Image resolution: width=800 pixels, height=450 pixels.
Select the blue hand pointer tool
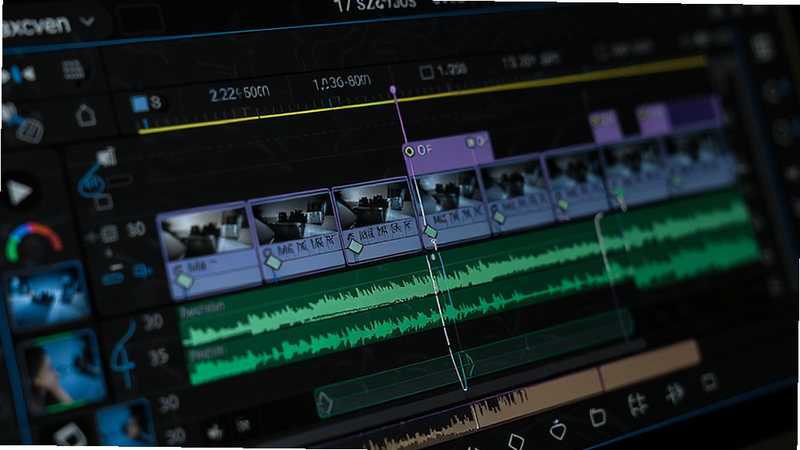[x=92, y=181]
